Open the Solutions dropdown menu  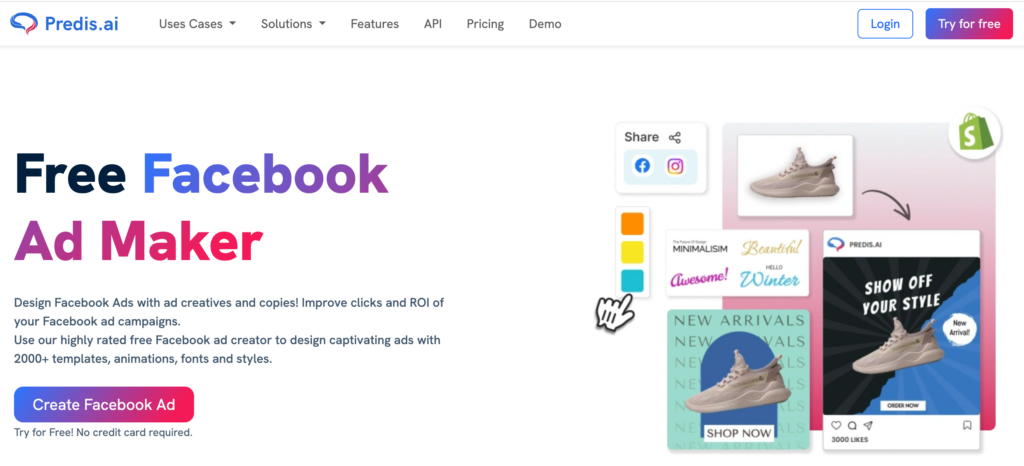pyautogui.click(x=293, y=24)
